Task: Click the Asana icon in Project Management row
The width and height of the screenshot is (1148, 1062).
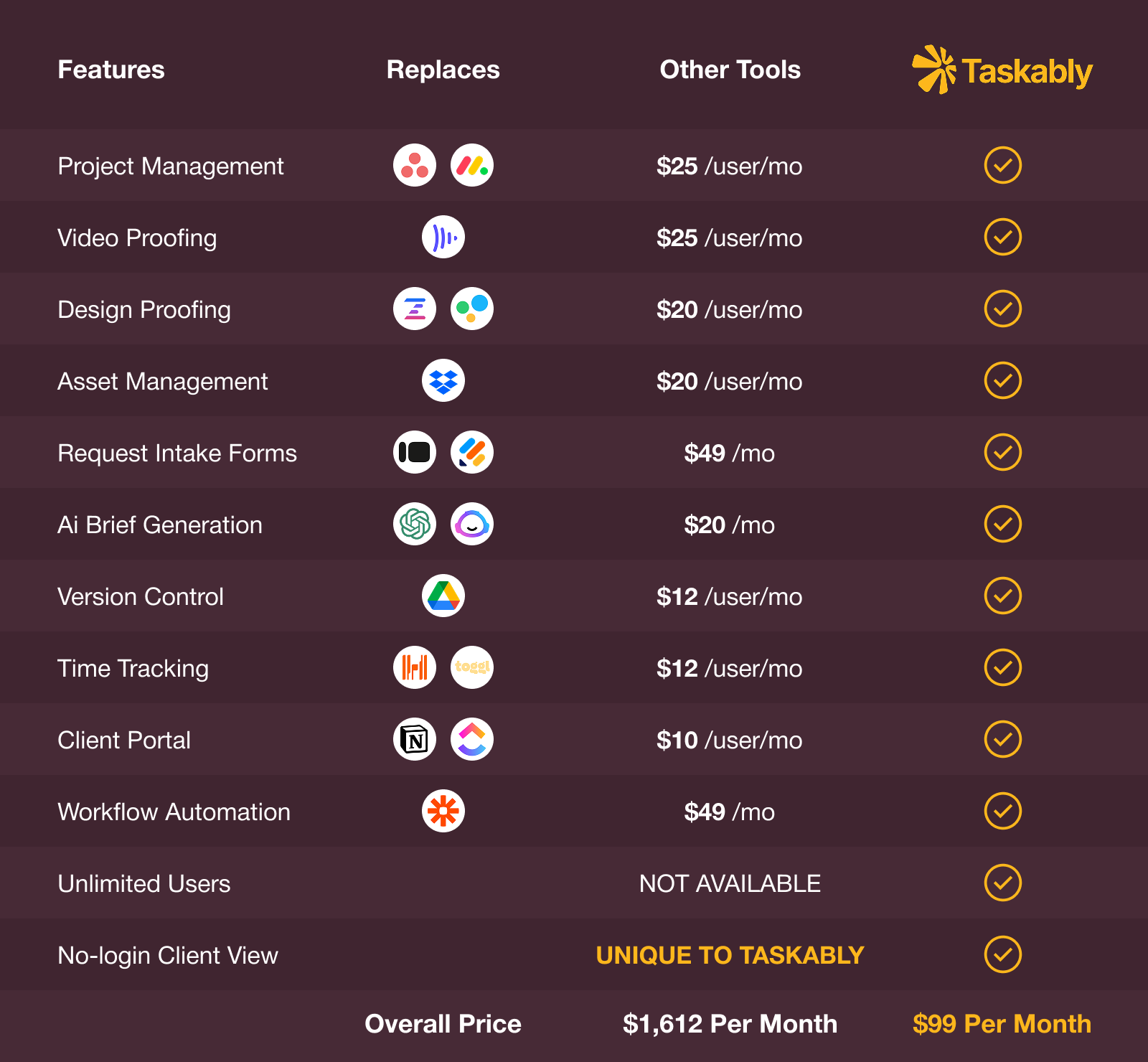Action: (415, 165)
